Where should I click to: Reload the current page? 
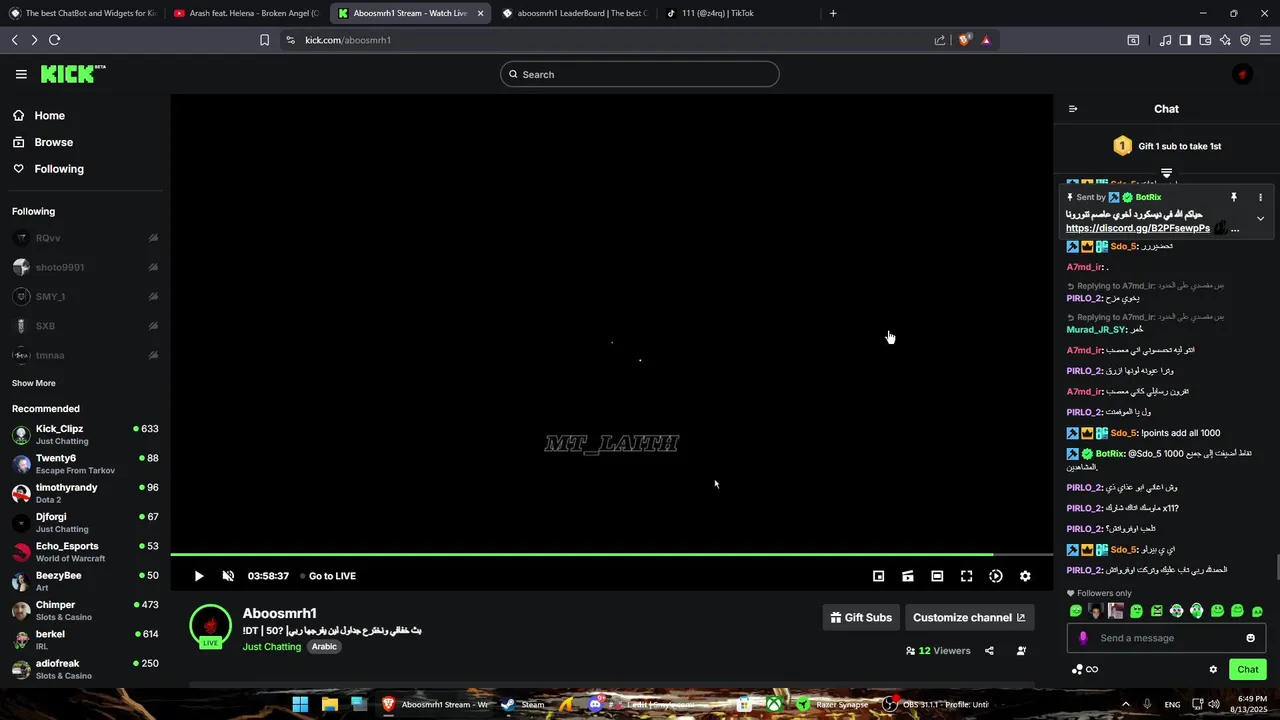tap(54, 40)
